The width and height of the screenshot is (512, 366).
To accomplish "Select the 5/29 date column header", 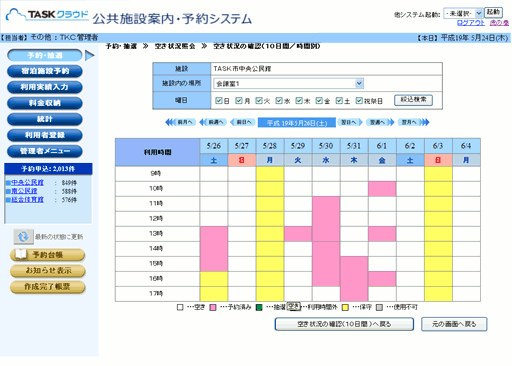I will coord(298,146).
